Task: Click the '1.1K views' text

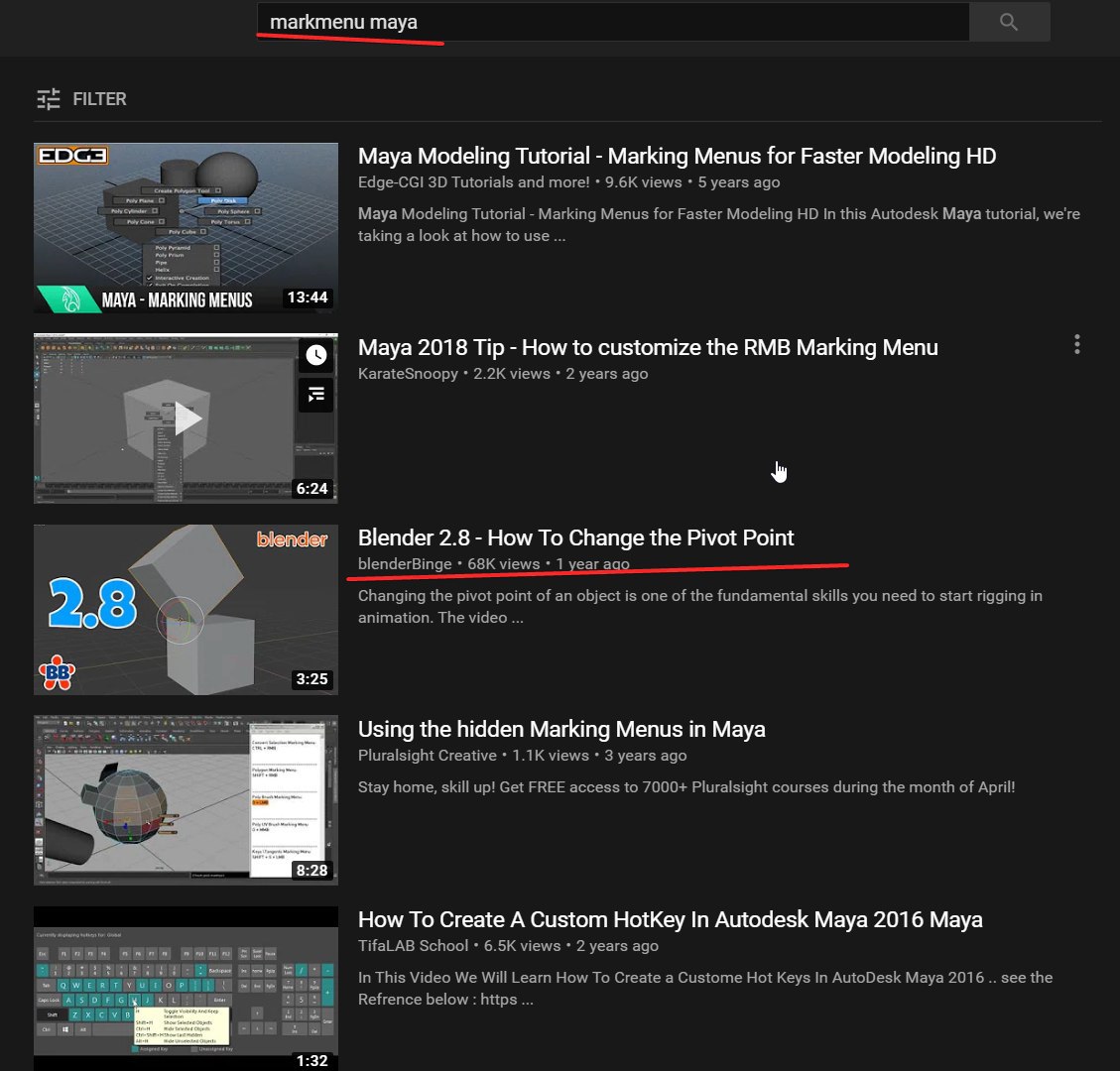Action: (x=551, y=756)
